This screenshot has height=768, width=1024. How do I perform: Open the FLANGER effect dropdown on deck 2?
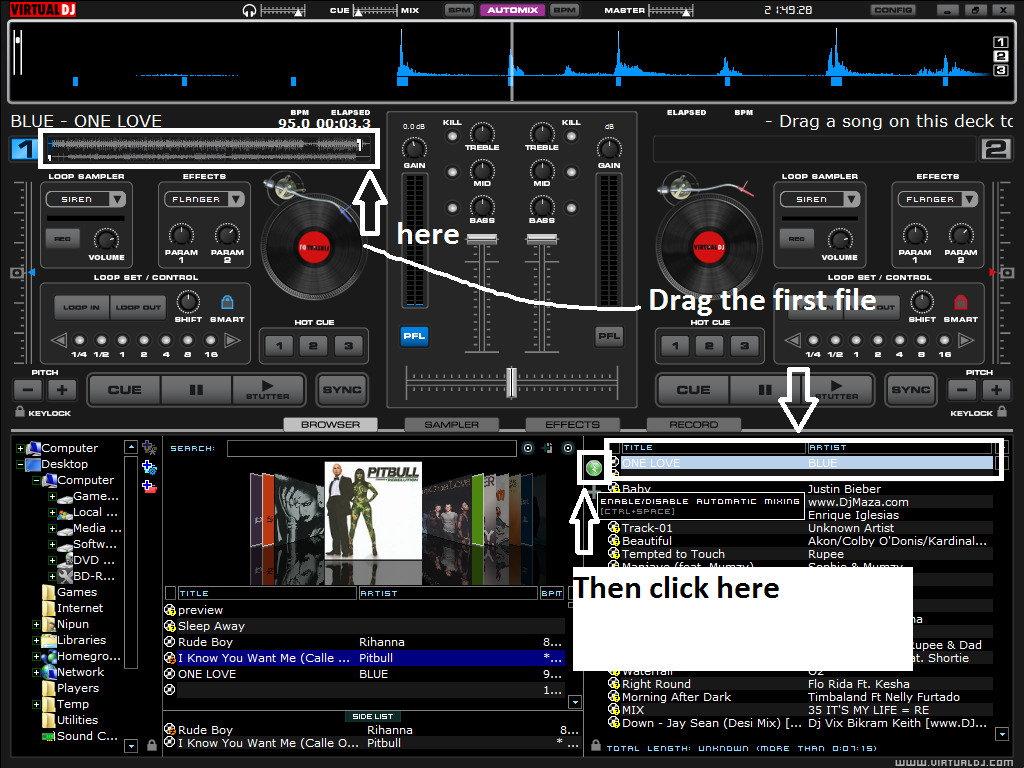(936, 198)
